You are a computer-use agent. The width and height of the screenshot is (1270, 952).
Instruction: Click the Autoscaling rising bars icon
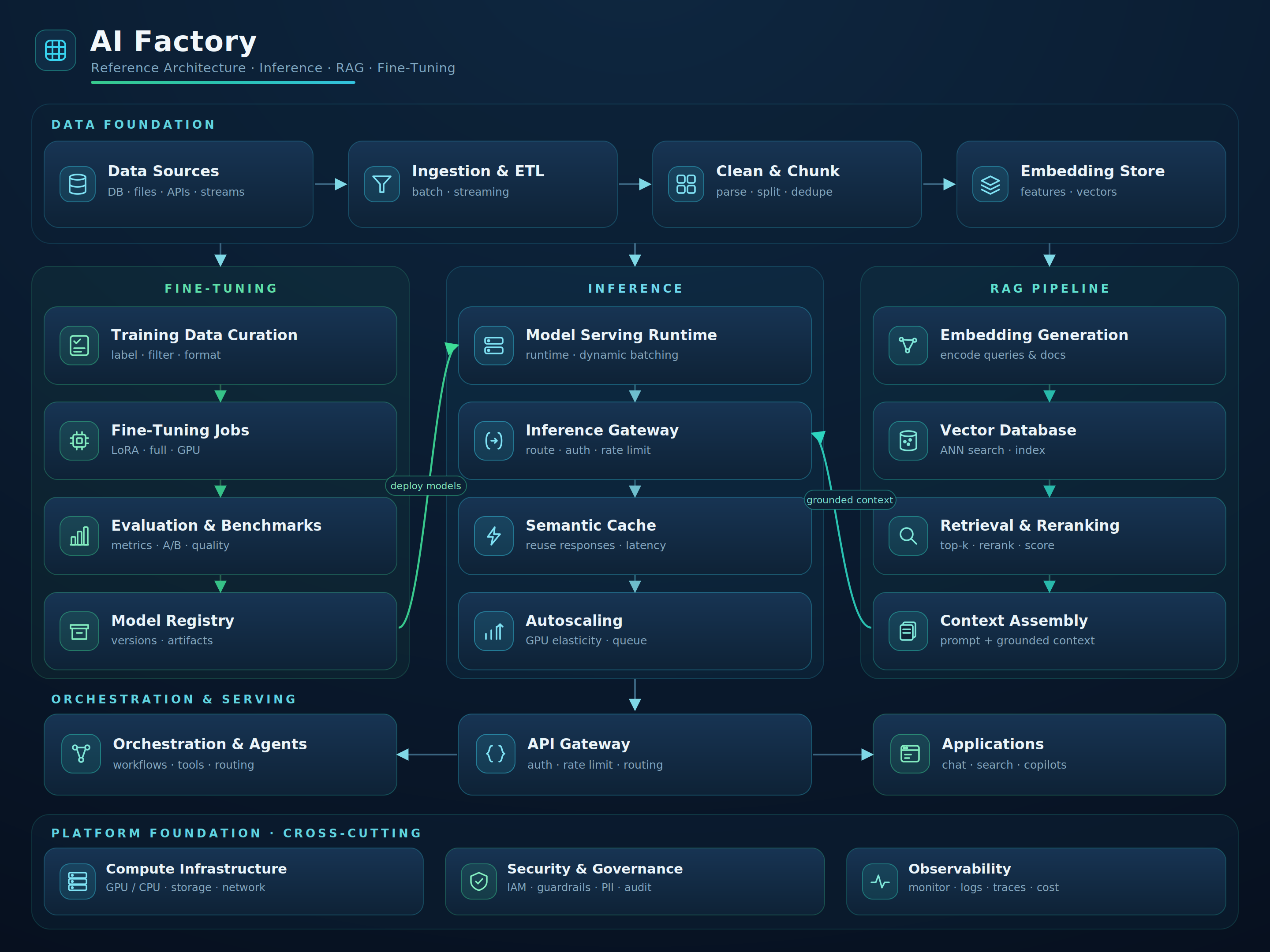(494, 631)
